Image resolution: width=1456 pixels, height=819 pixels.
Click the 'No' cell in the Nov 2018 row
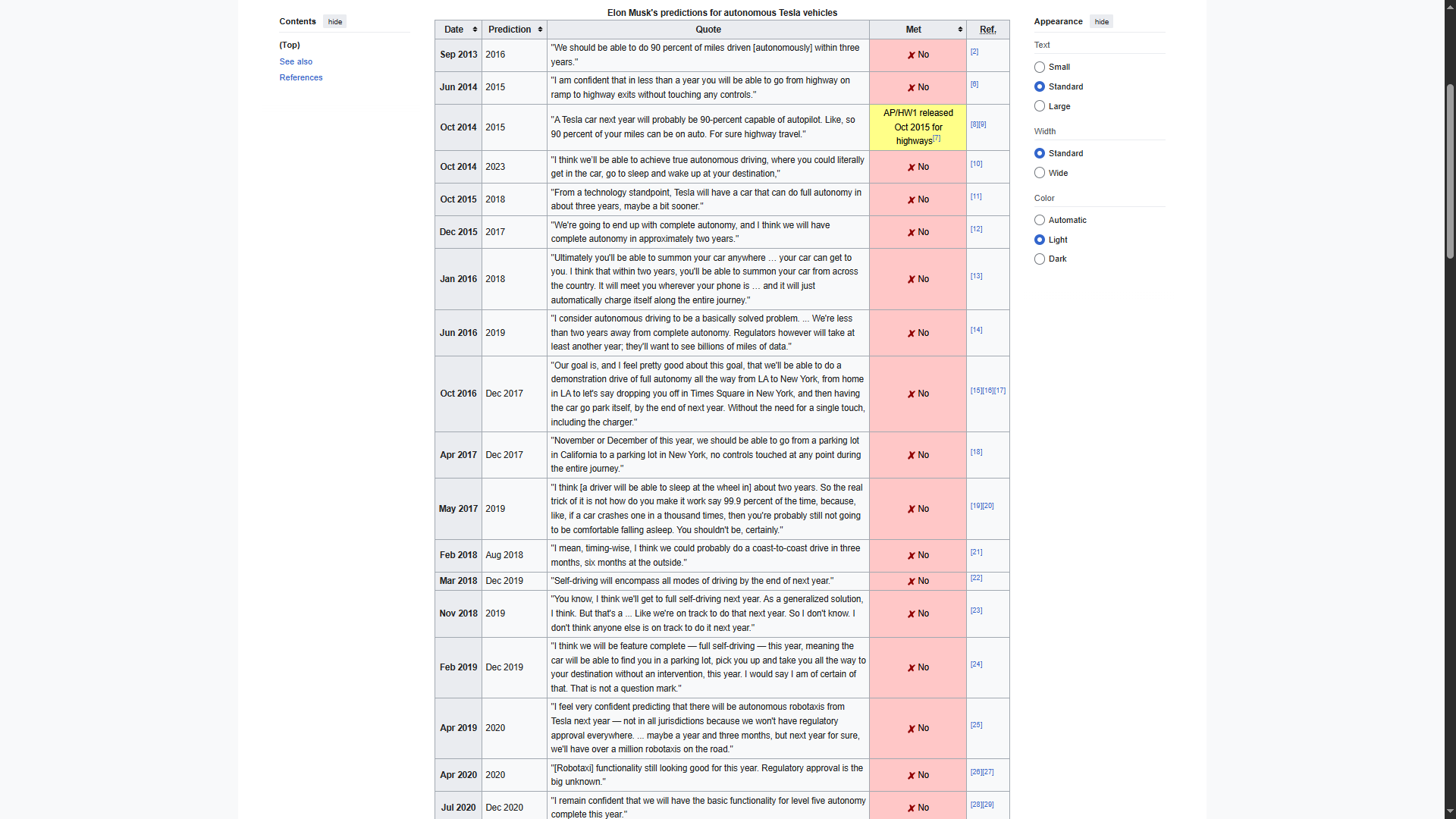[918, 614]
